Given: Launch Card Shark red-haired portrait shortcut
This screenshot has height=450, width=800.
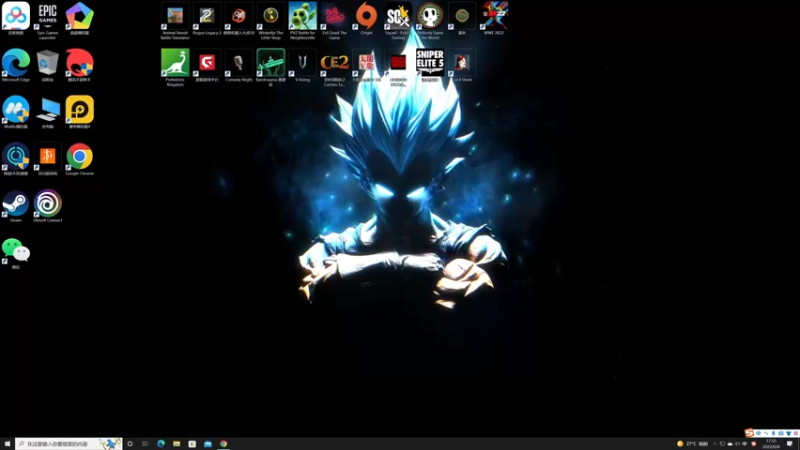Looking at the screenshot, I should [x=462, y=65].
